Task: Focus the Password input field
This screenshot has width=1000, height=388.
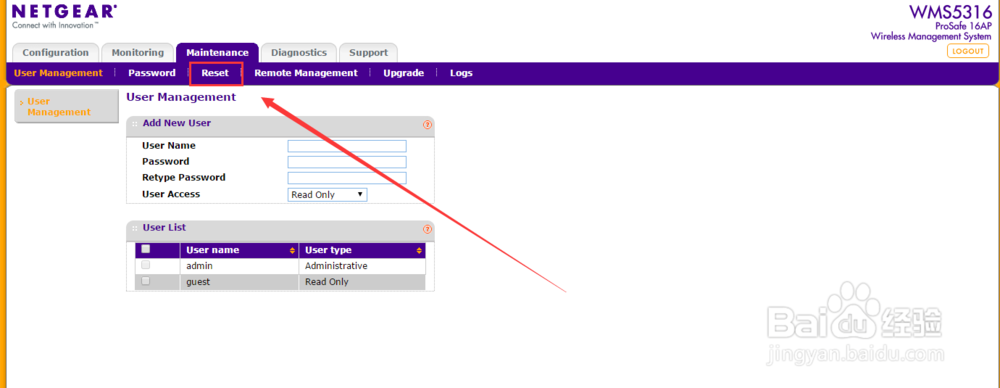Action: point(347,162)
